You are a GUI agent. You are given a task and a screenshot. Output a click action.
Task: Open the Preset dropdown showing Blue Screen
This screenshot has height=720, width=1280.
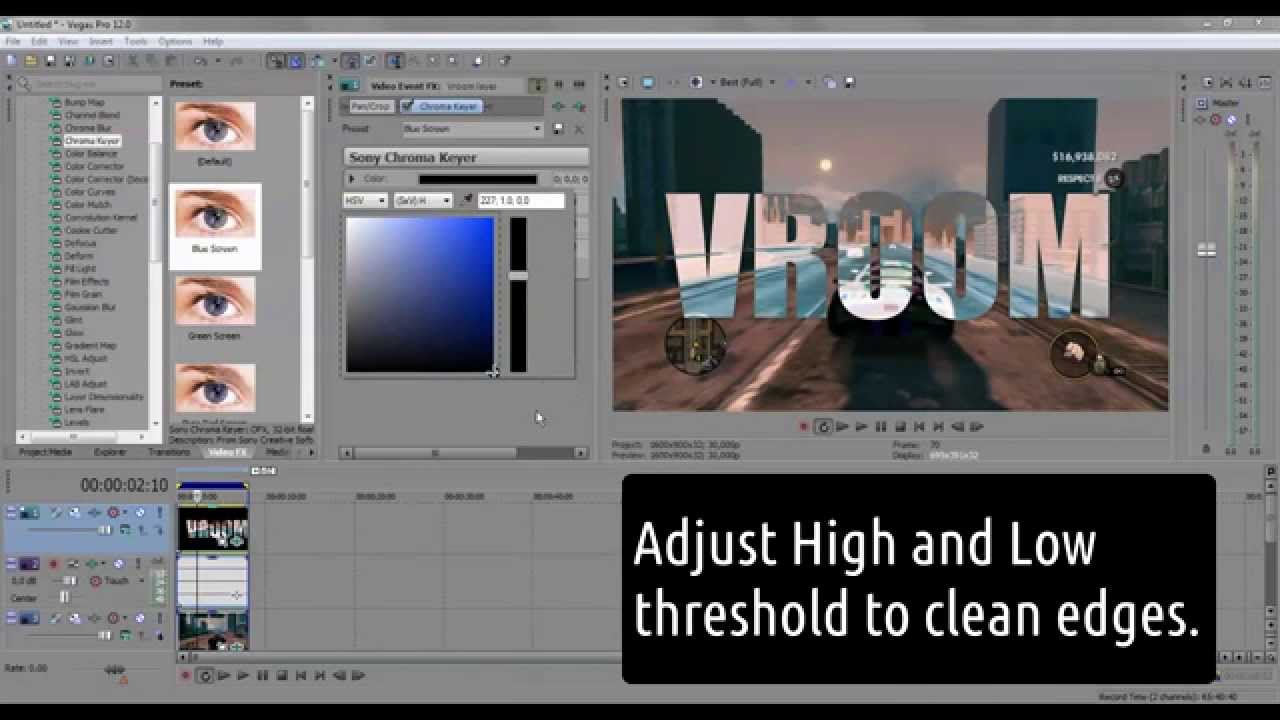(x=472, y=129)
